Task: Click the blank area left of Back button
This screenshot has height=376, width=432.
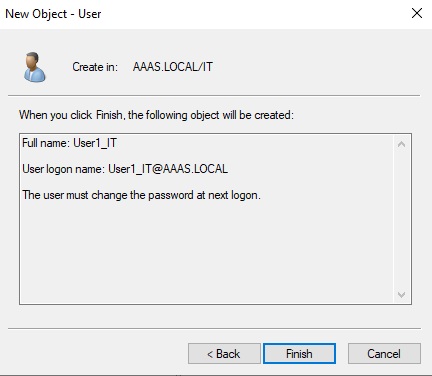Action: (97, 353)
